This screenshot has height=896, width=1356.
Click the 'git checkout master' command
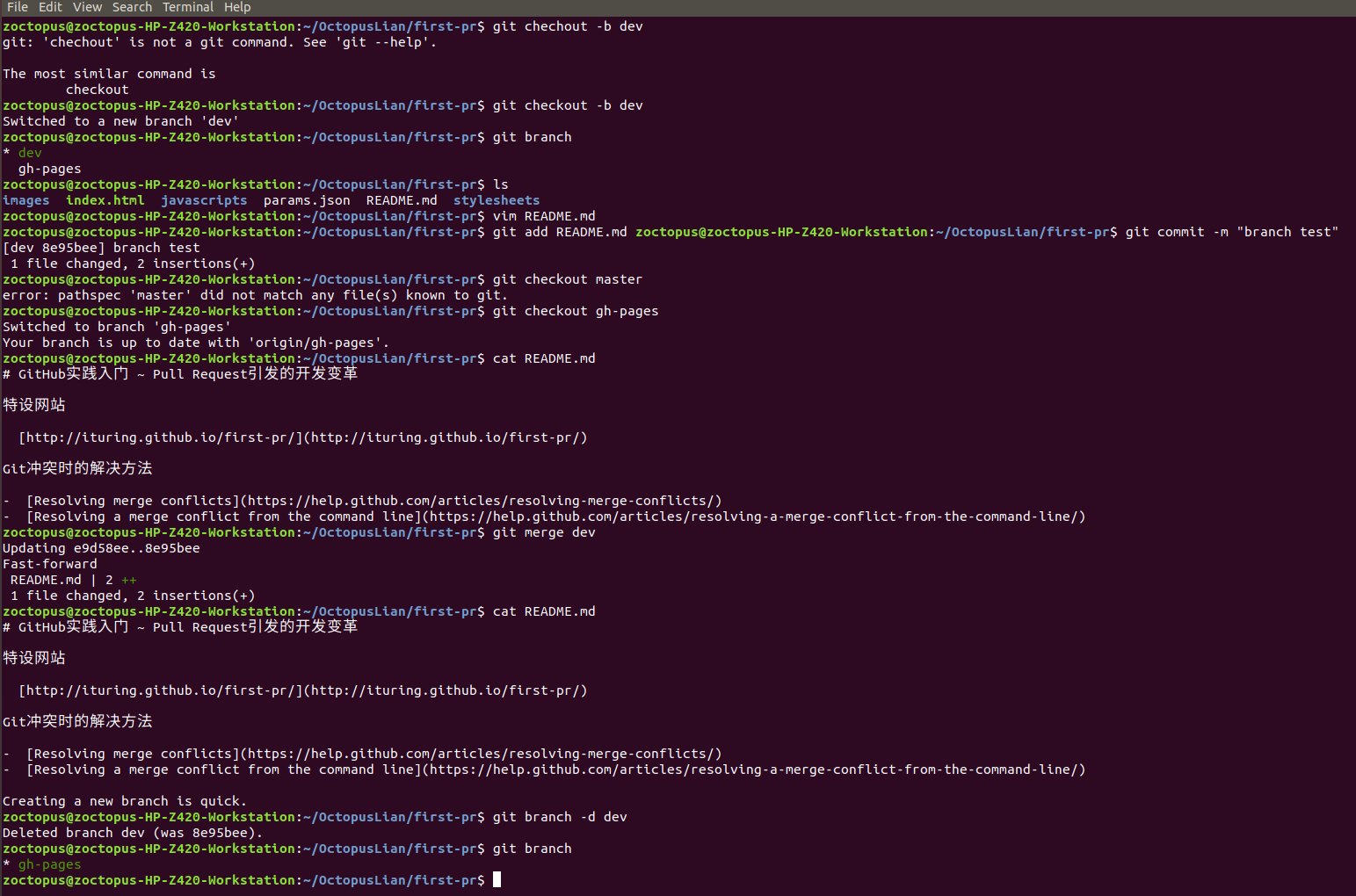point(568,279)
